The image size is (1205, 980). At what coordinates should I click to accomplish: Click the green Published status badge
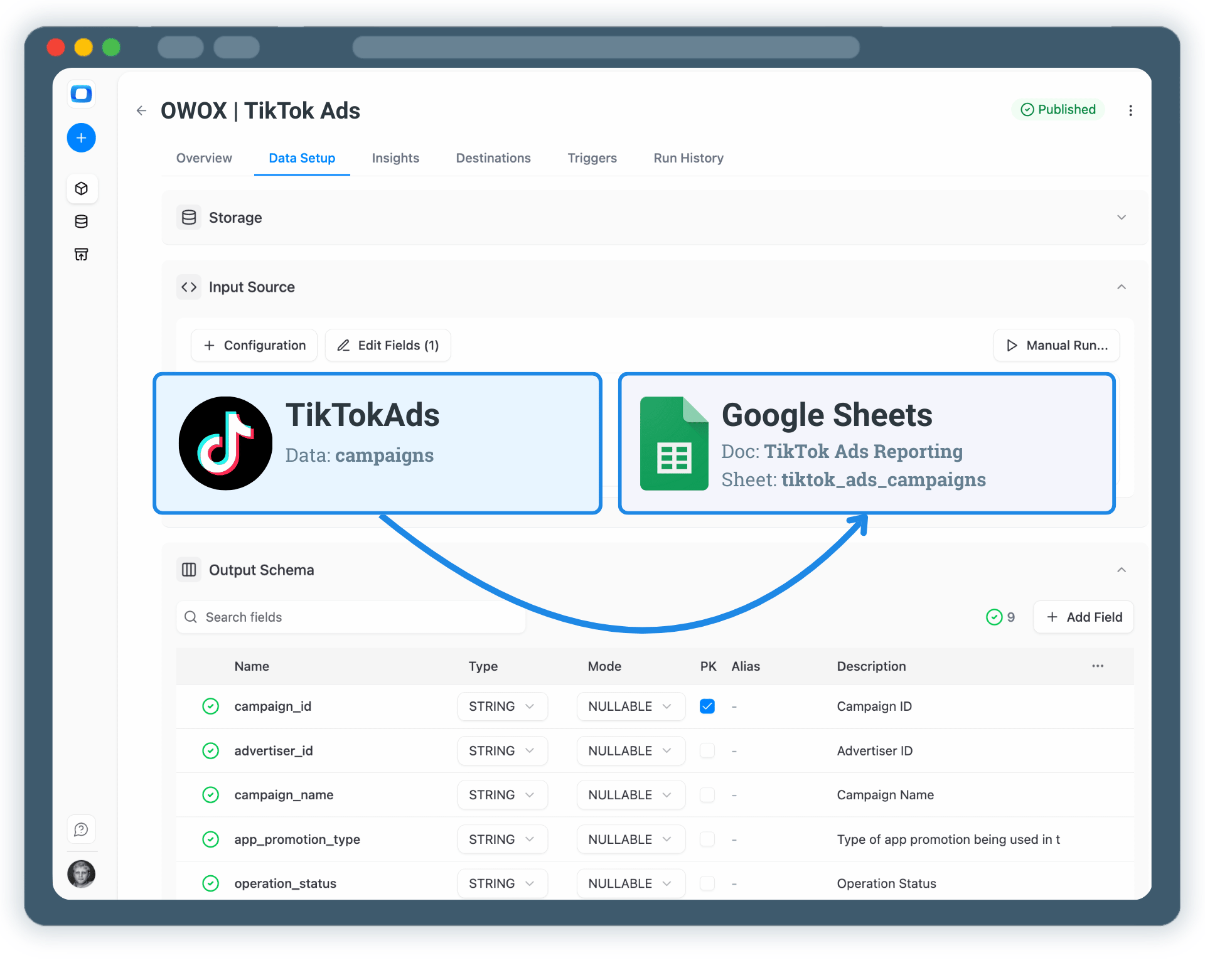point(1058,109)
